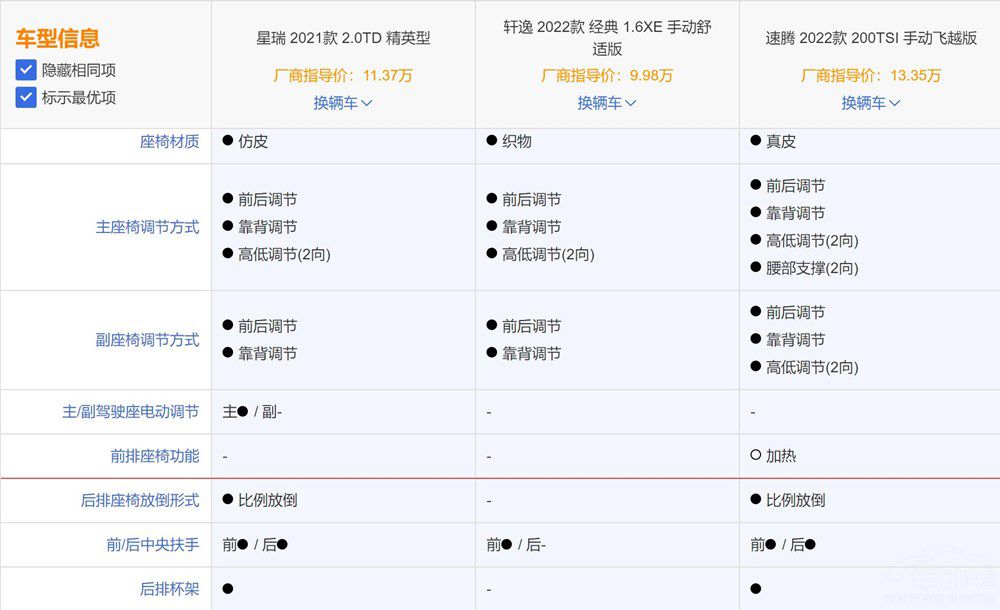Click the 后排杯架 row label

coord(169,589)
